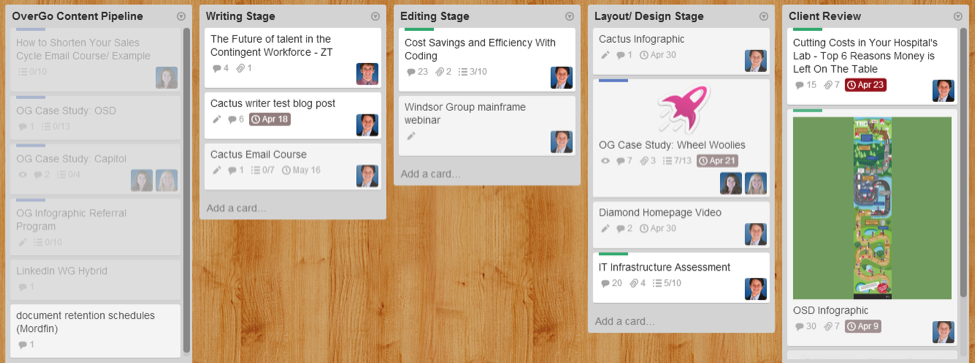
Task: Toggle the watch eye icon on Wheel Woollies card
Action: [606, 161]
